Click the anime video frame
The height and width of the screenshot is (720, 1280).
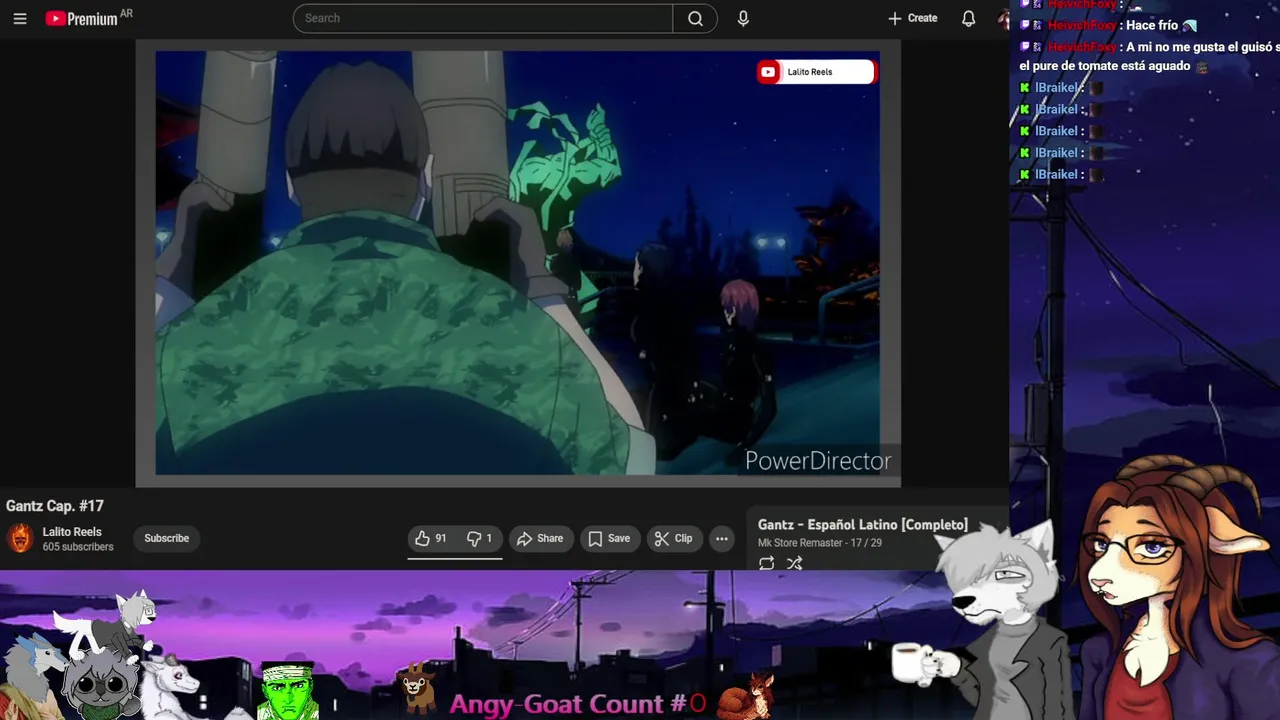coord(518,263)
